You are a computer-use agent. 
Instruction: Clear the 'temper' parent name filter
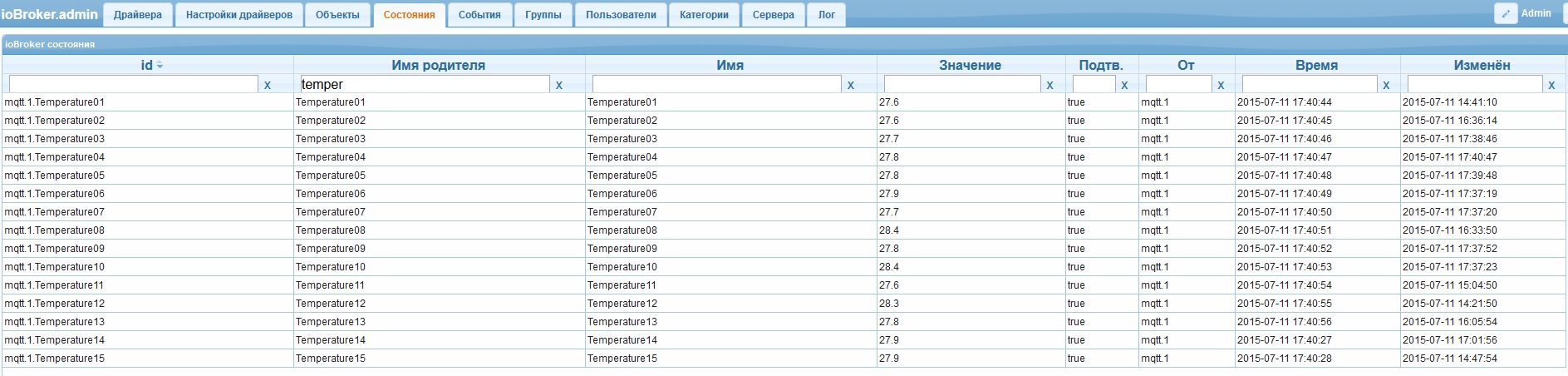[x=558, y=85]
